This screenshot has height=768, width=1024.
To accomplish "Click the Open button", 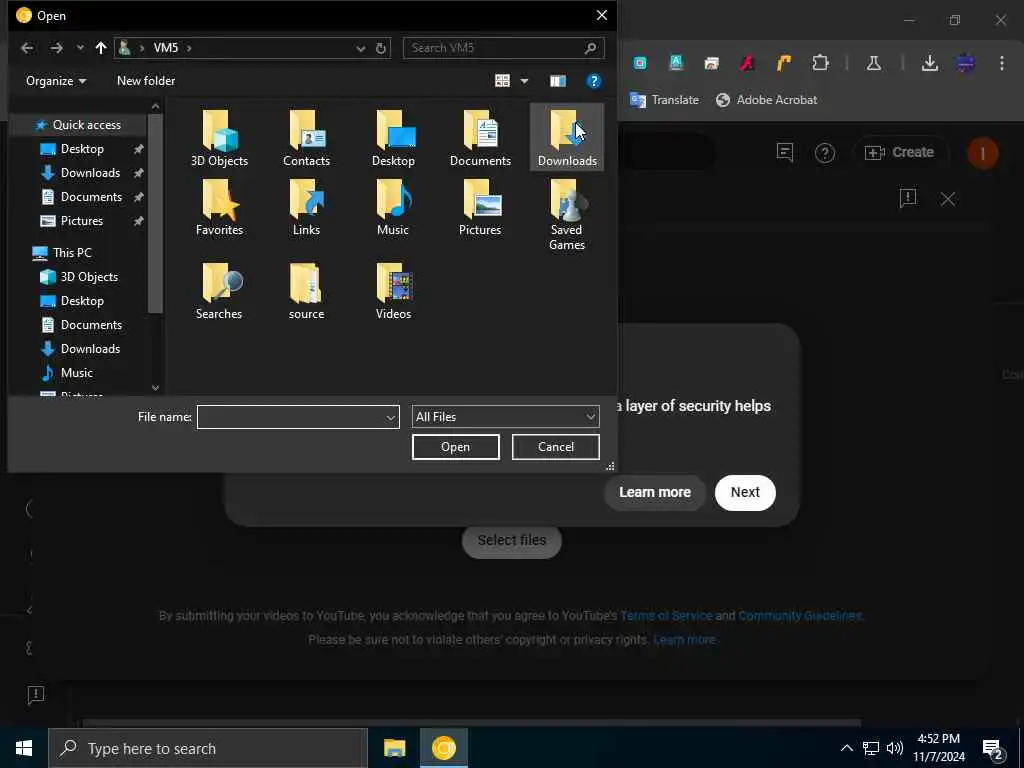I will pos(455,447).
